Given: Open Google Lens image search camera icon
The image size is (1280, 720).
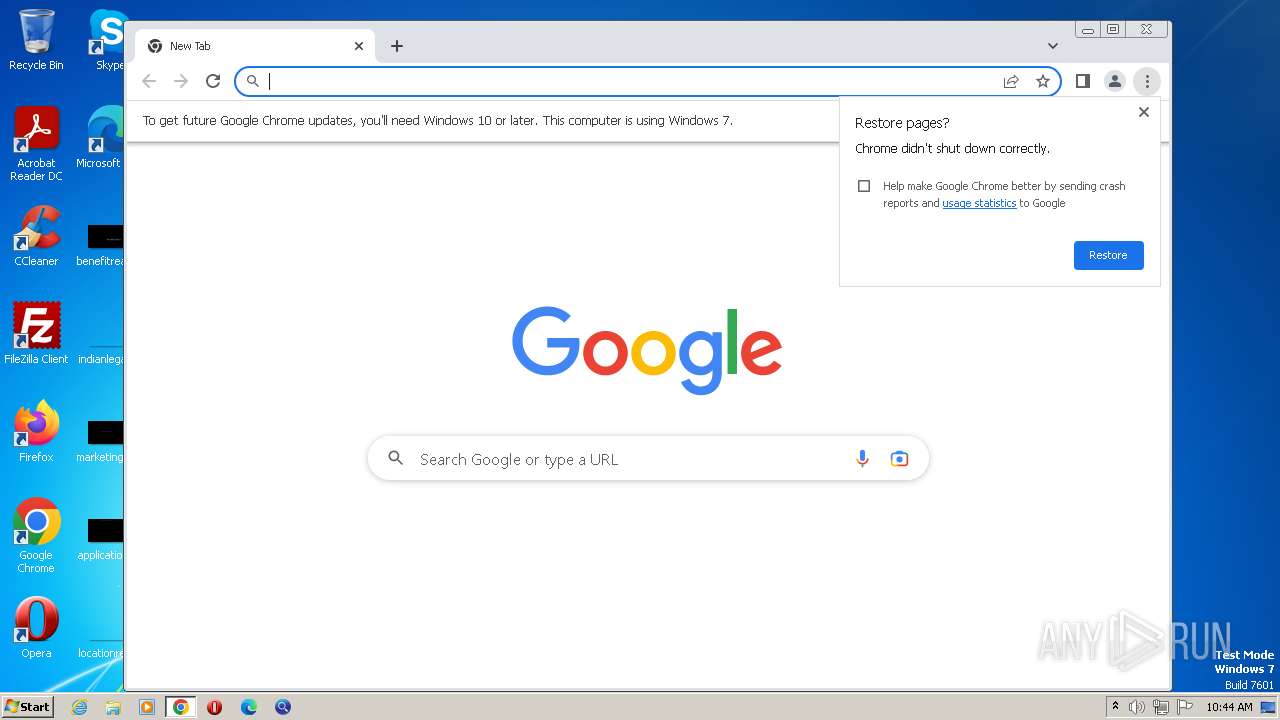Looking at the screenshot, I should click(x=899, y=459).
